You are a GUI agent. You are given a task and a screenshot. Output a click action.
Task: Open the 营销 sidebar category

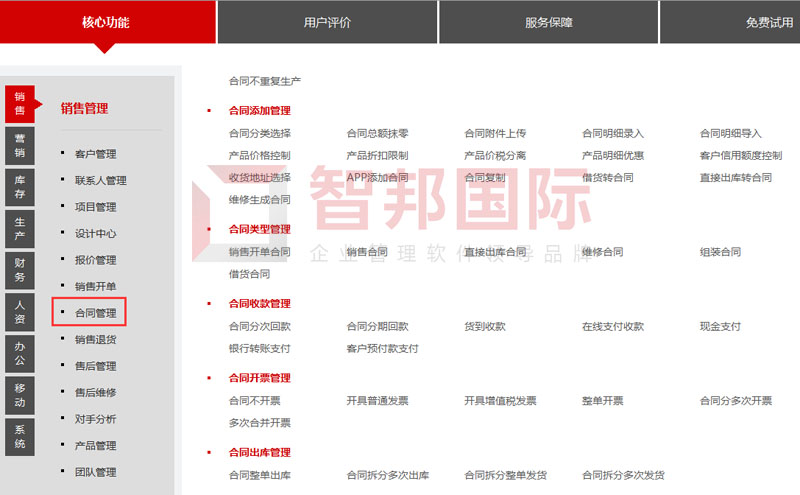point(20,145)
